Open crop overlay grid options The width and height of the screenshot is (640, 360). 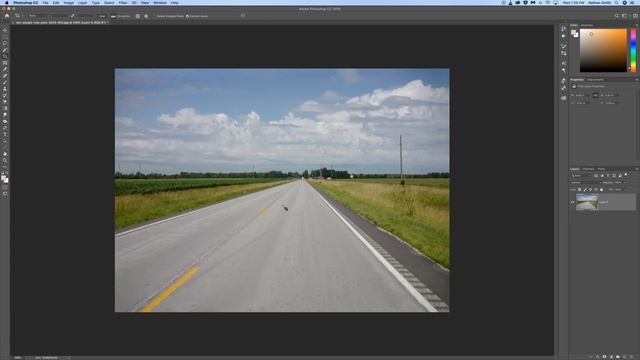click(138, 16)
